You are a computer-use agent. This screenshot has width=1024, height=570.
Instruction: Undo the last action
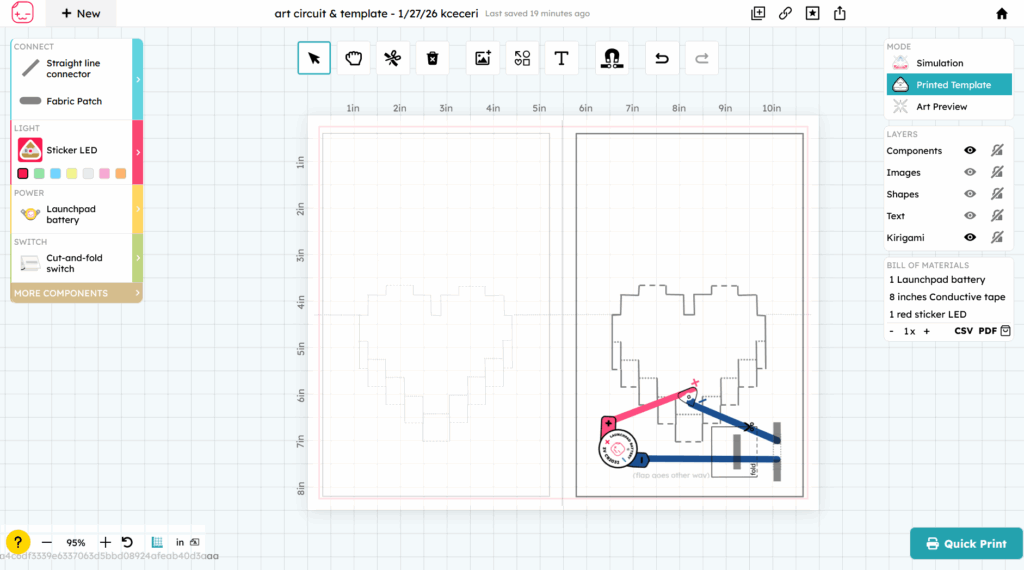[x=661, y=58]
